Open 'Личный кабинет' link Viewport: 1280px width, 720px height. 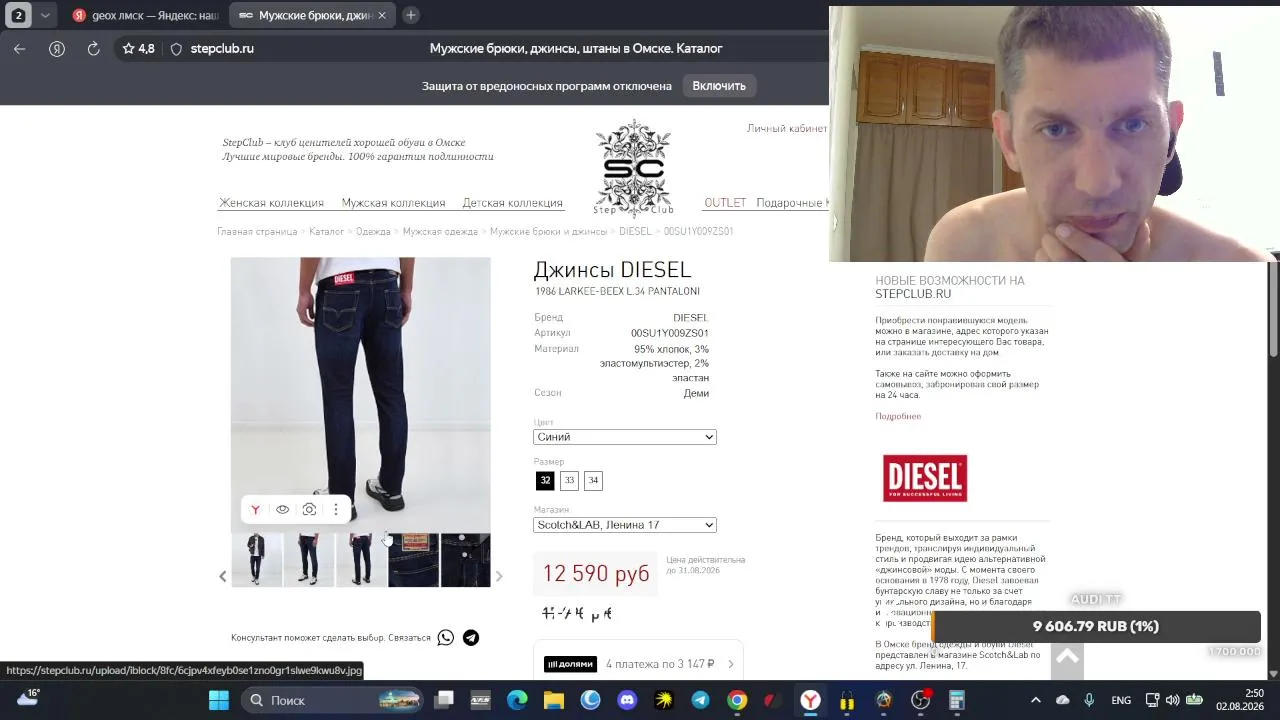(787, 128)
